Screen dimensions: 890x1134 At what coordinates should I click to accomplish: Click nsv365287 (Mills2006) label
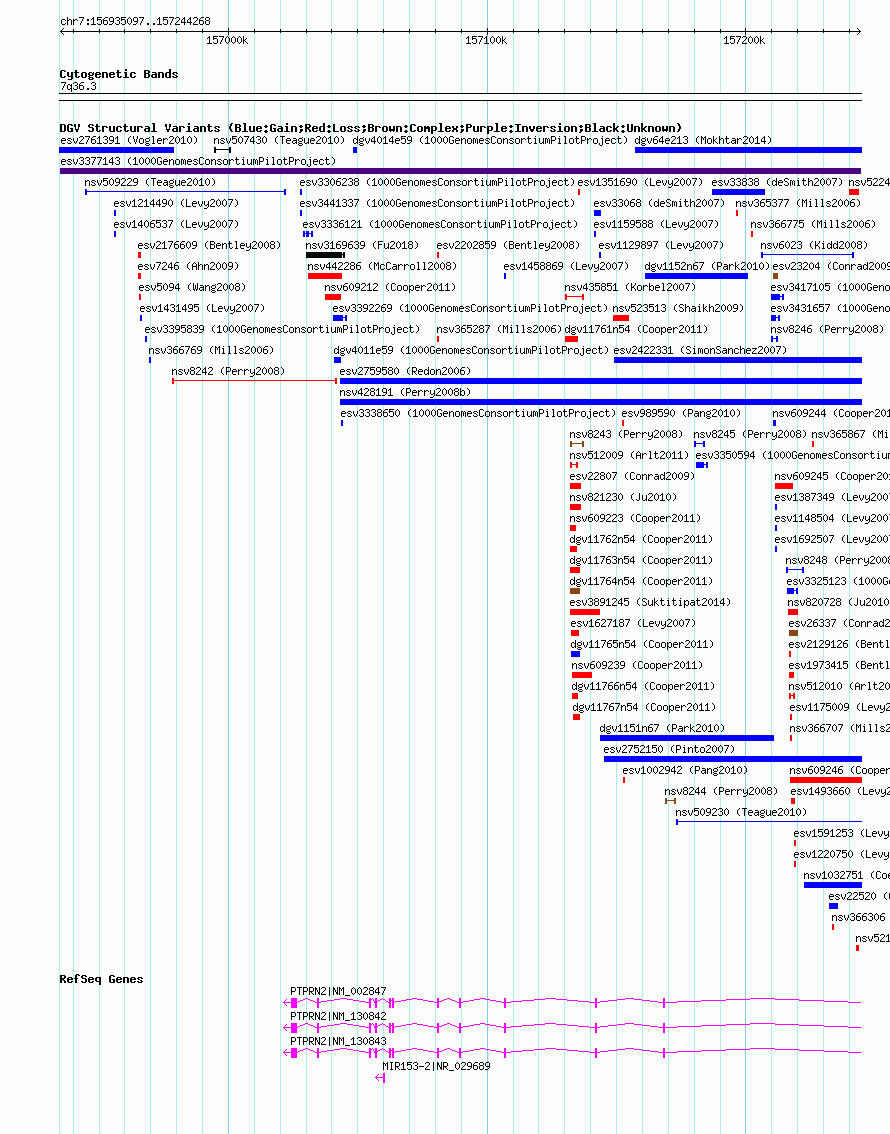click(500, 329)
